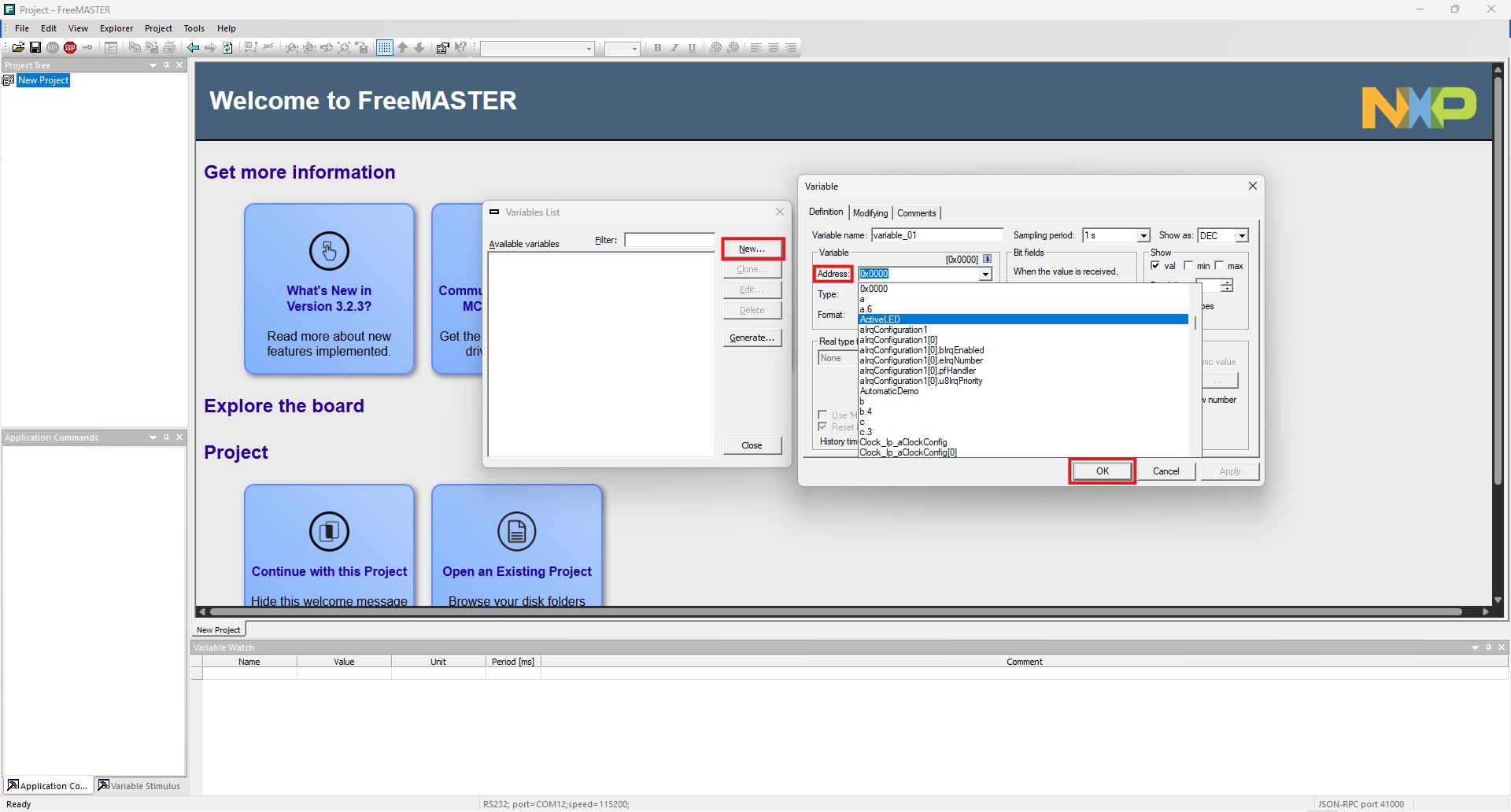
Task: Open the font size combo box in toolbar
Action: [622, 49]
